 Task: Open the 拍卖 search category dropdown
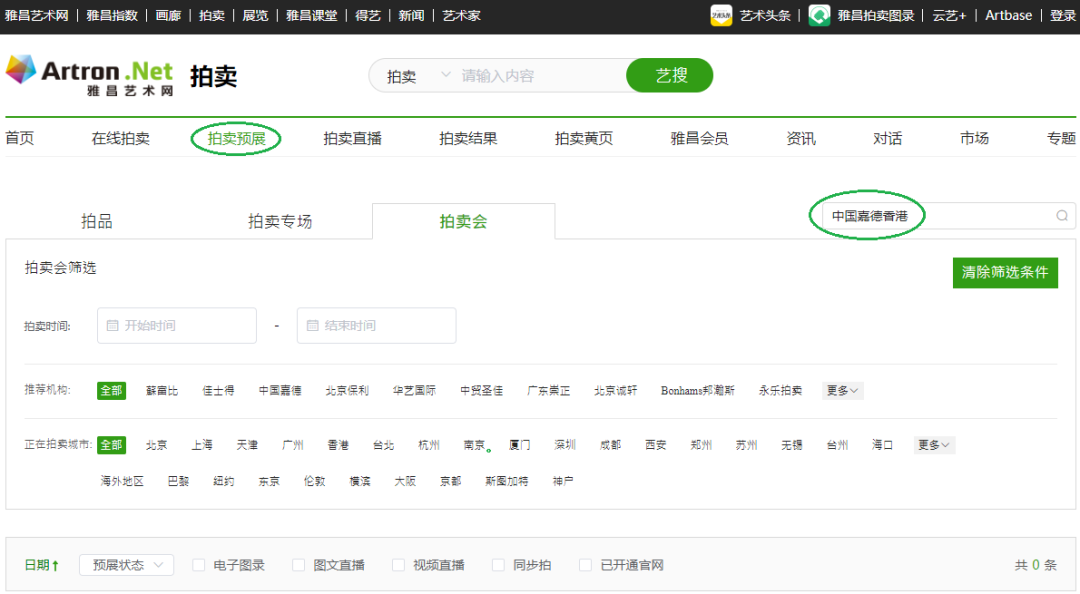point(419,76)
